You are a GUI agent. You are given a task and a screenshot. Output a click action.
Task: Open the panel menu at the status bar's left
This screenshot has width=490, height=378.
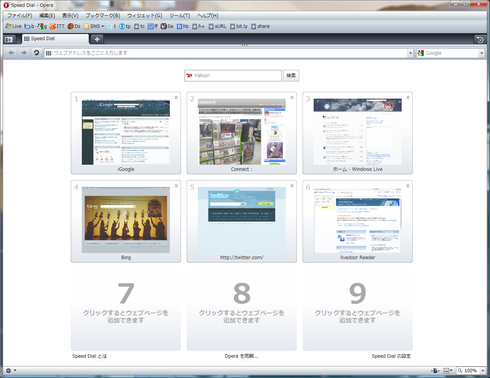click(x=11, y=370)
